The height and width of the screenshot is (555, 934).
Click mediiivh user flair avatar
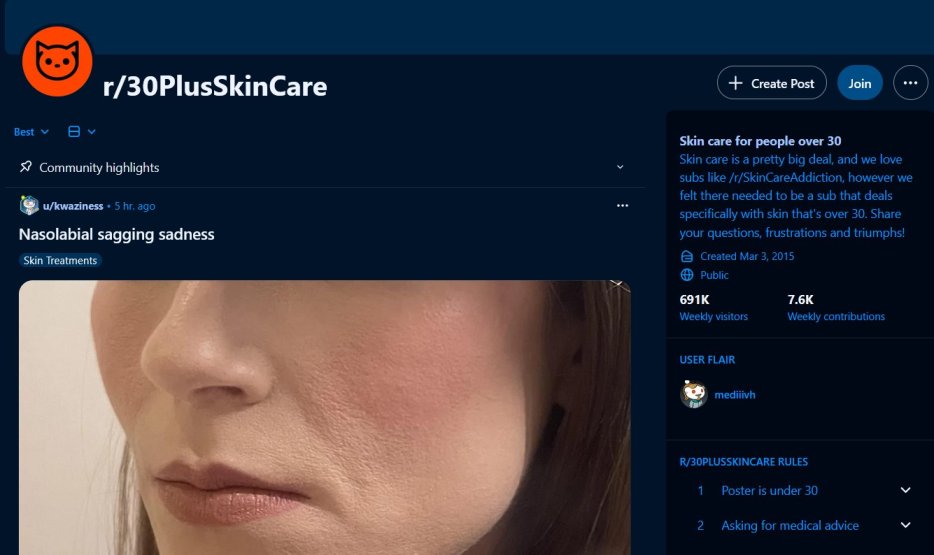coord(693,394)
